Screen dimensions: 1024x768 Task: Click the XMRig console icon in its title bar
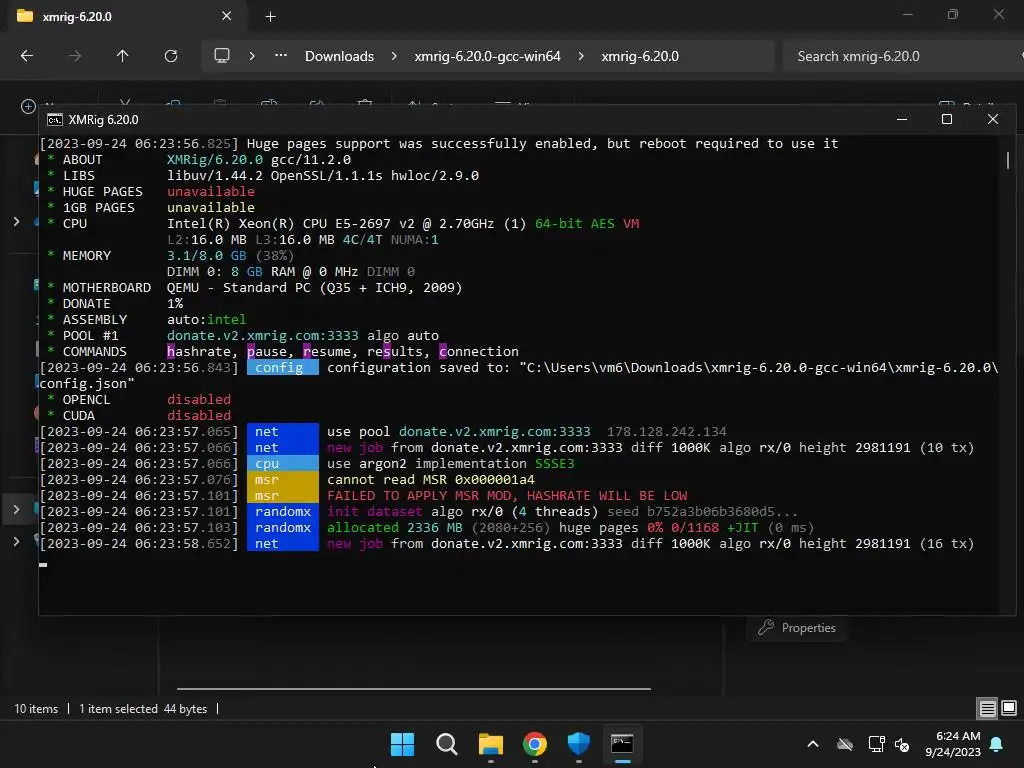pyautogui.click(x=55, y=120)
